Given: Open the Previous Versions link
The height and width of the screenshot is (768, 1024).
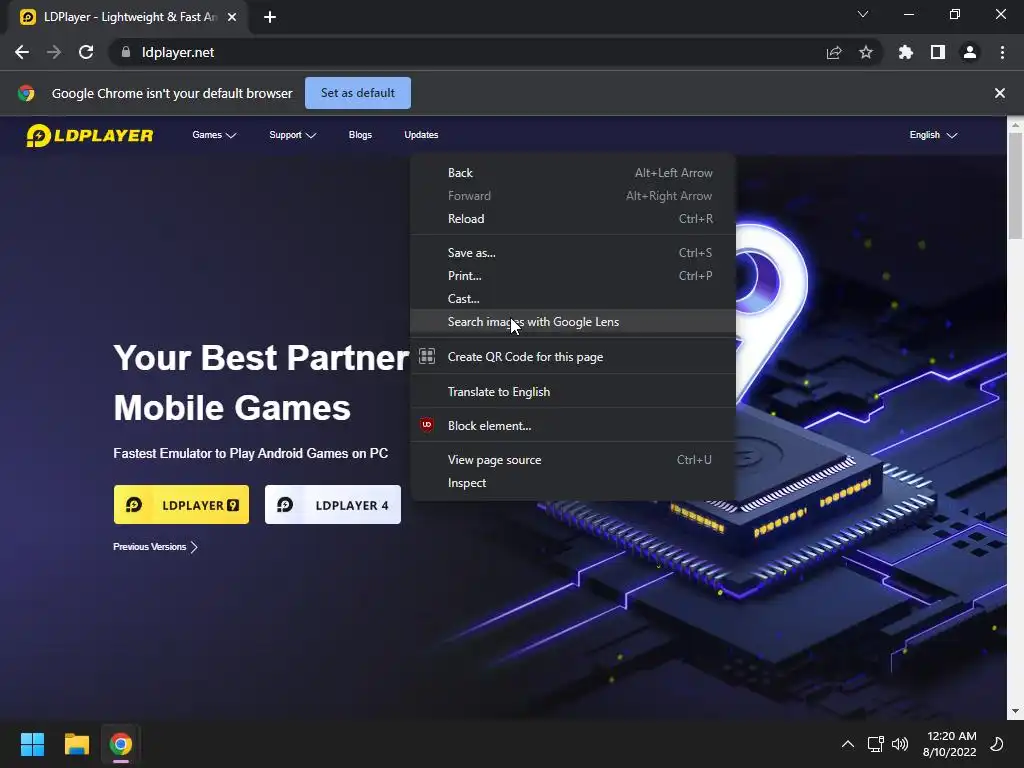Looking at the screenshot, I should coord(155,547).
